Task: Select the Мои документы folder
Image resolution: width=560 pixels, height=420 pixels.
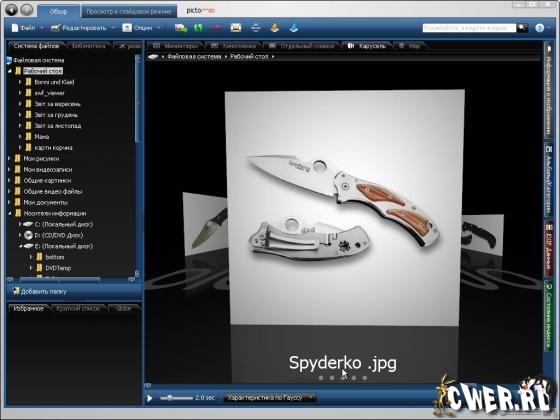Action: tap(45, 202)
